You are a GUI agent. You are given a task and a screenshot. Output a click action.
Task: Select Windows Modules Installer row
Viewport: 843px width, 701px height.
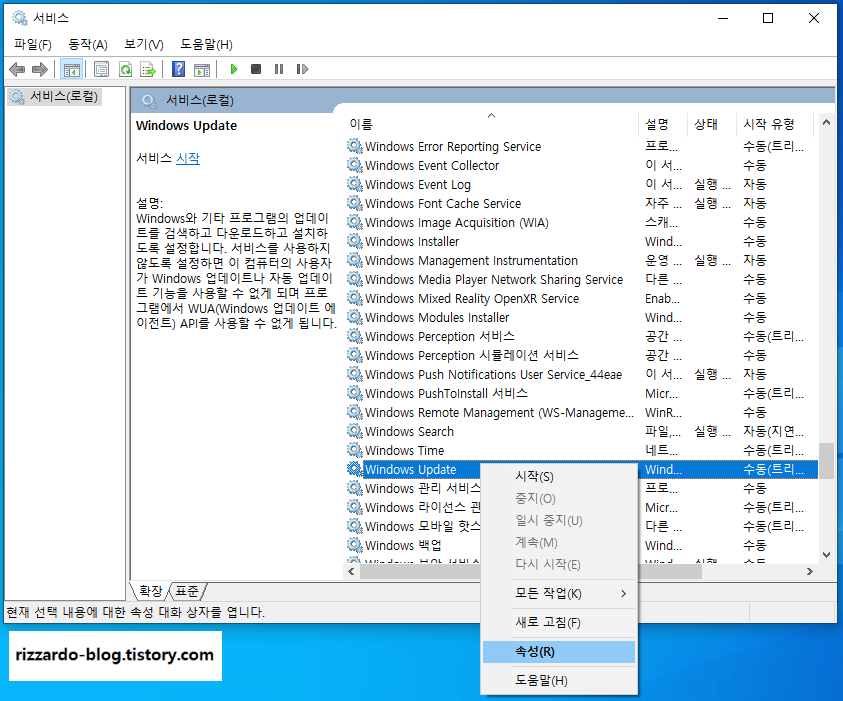click(x=581, y=317)
